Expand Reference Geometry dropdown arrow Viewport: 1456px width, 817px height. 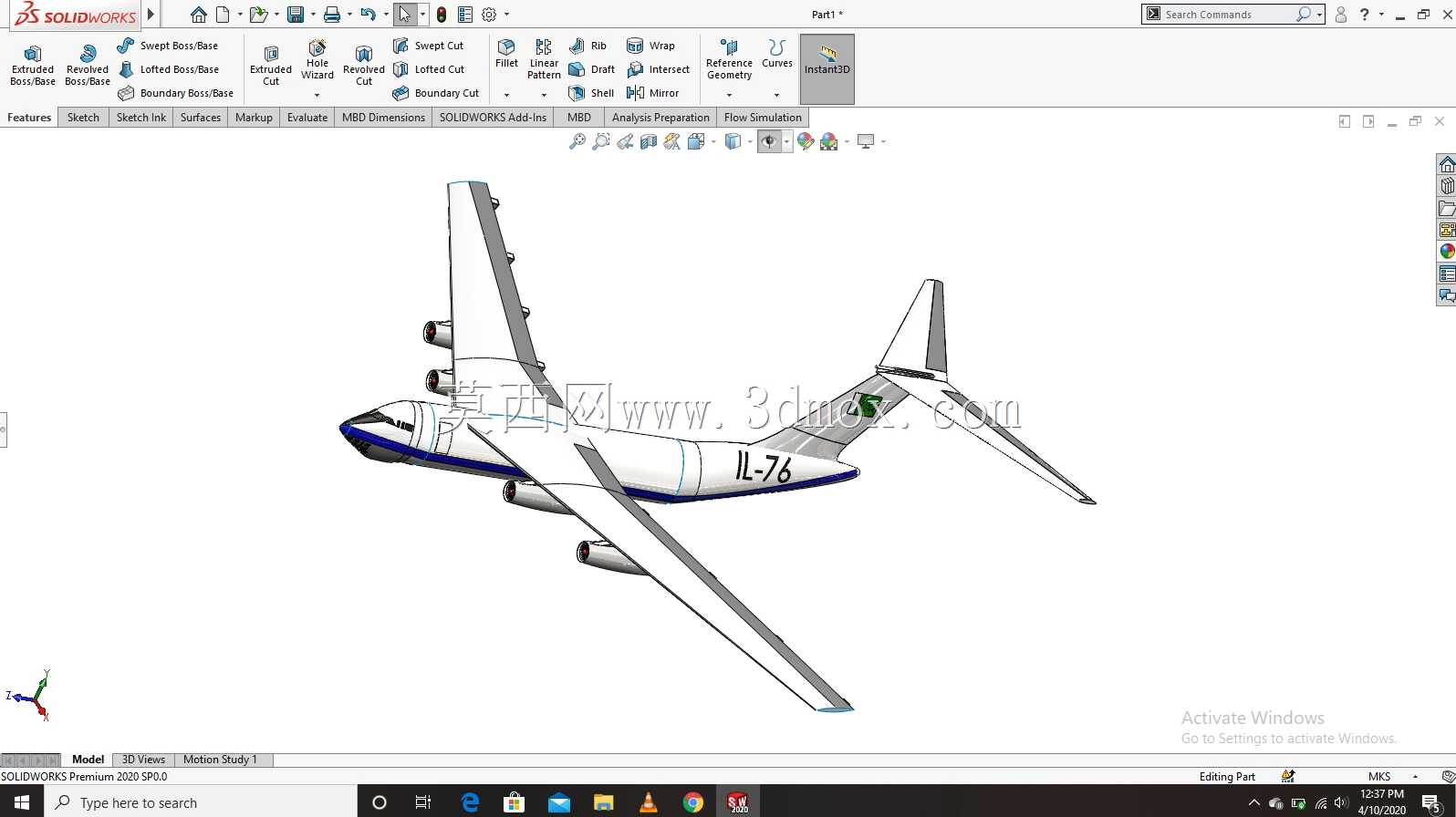729,95
